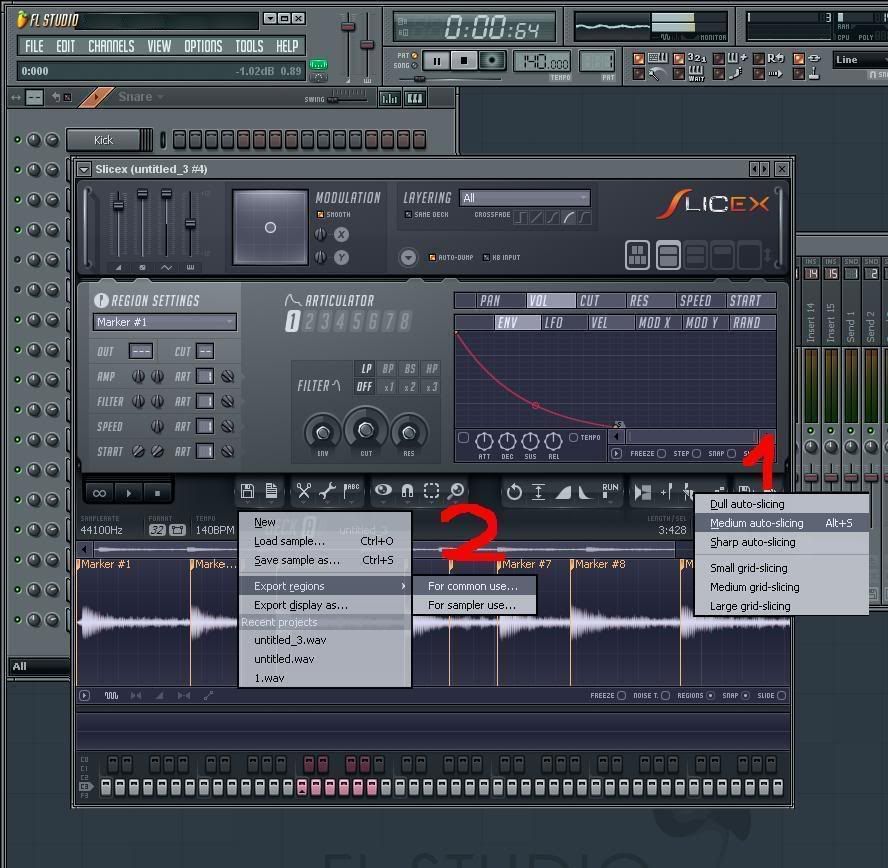Click the step sequencer graph editor icon
This screenshot has width=888, height=868.
click(x=390, y=99)
